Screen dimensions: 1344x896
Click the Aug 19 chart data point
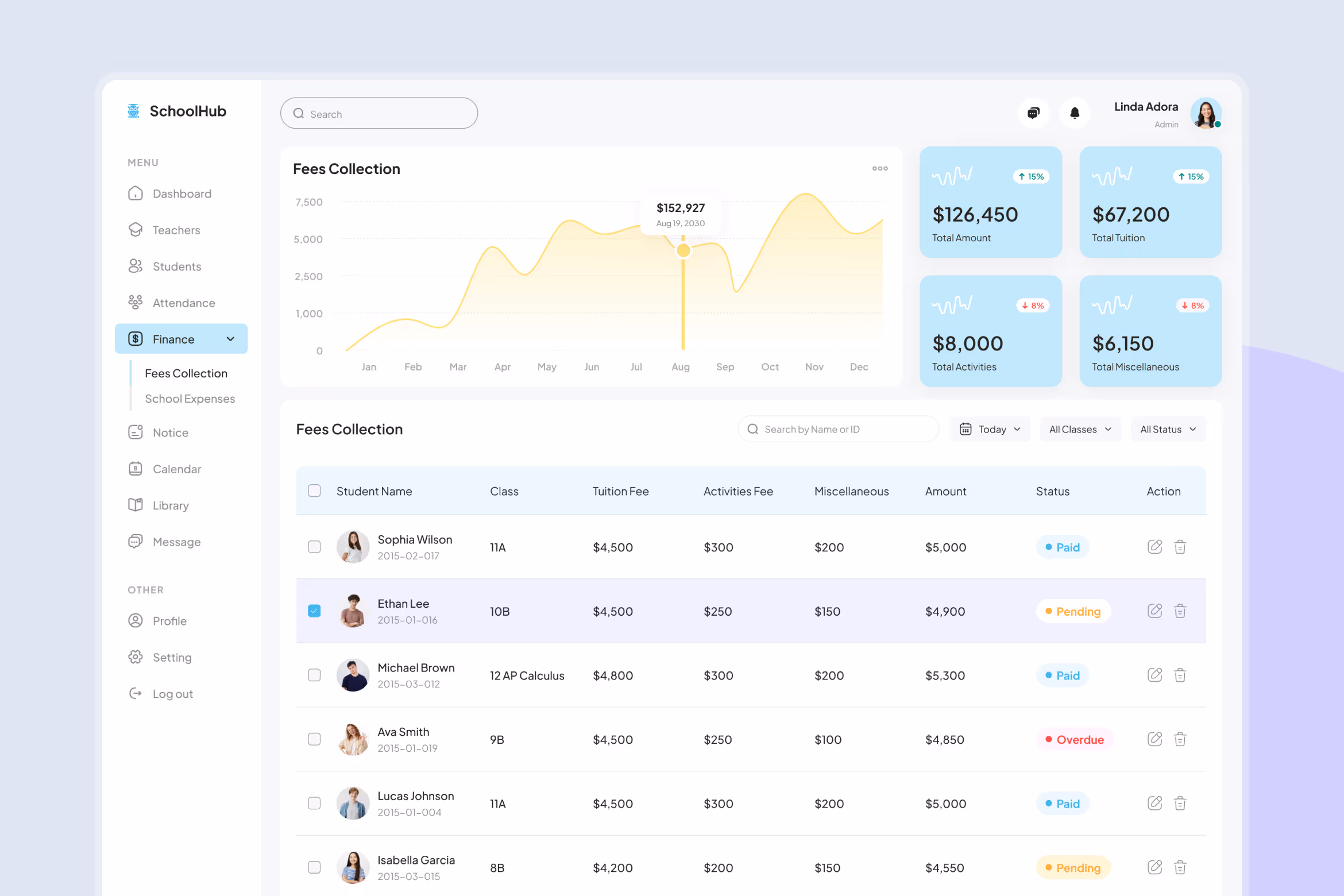(683, 251)
